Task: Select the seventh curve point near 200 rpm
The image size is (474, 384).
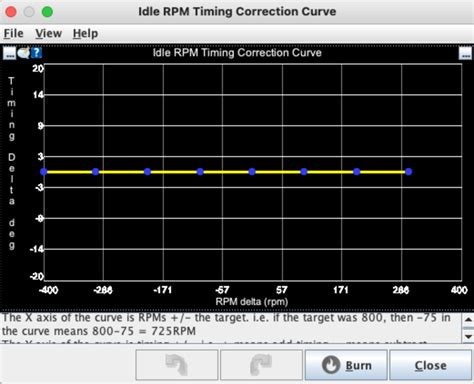Action: pos(357,172)
